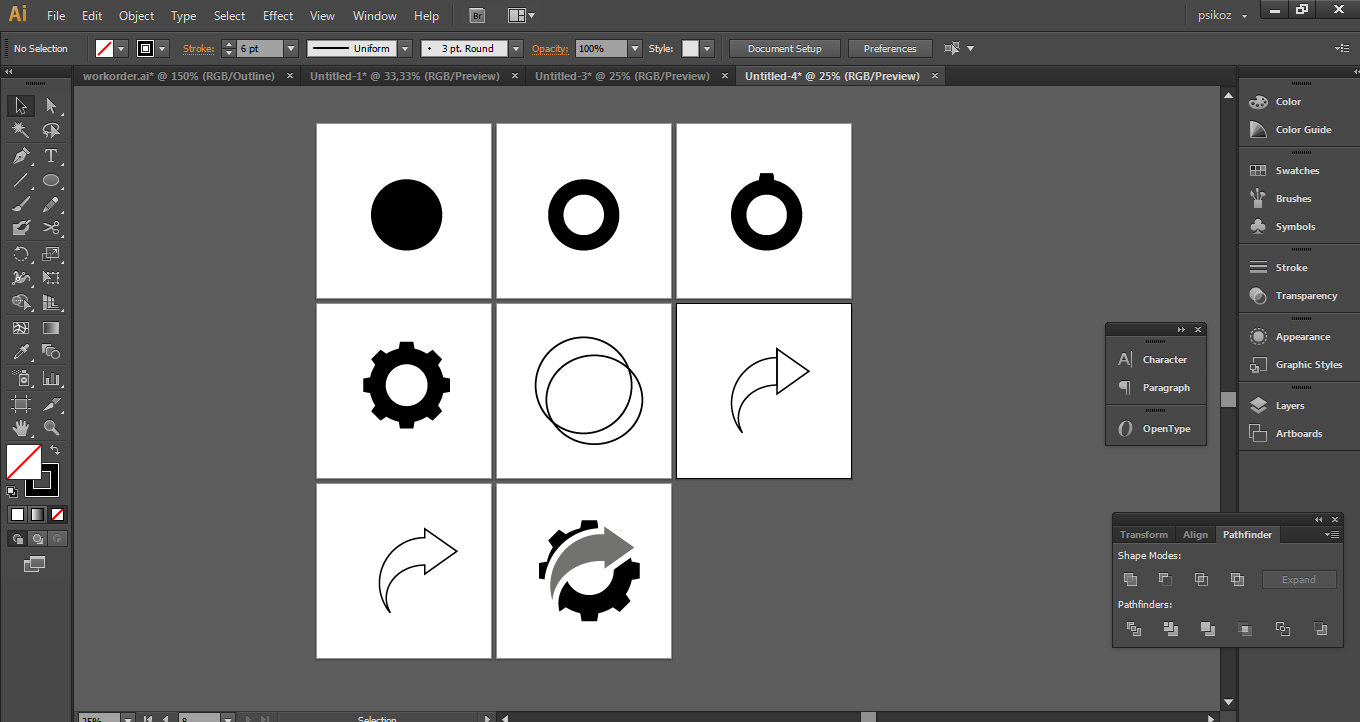
Task: Select the Pen tool
Action: point(21,156)
